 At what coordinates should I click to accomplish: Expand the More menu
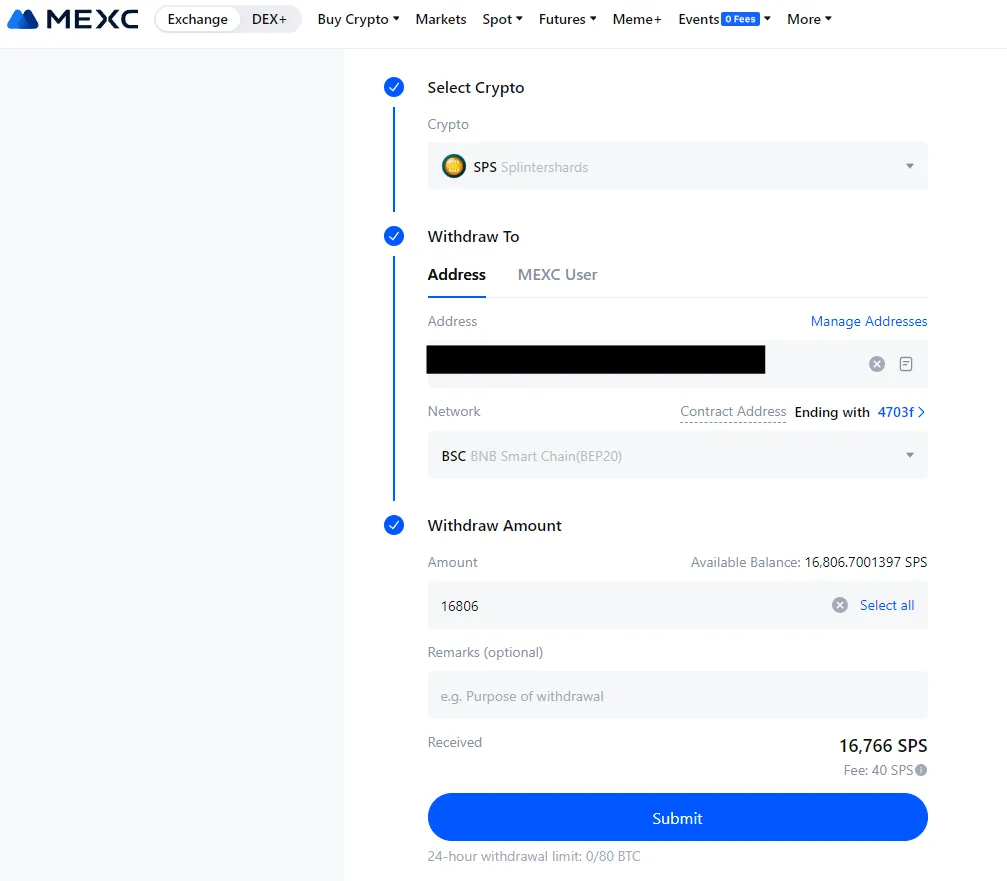pyautogui.click(x=809, y=19)
